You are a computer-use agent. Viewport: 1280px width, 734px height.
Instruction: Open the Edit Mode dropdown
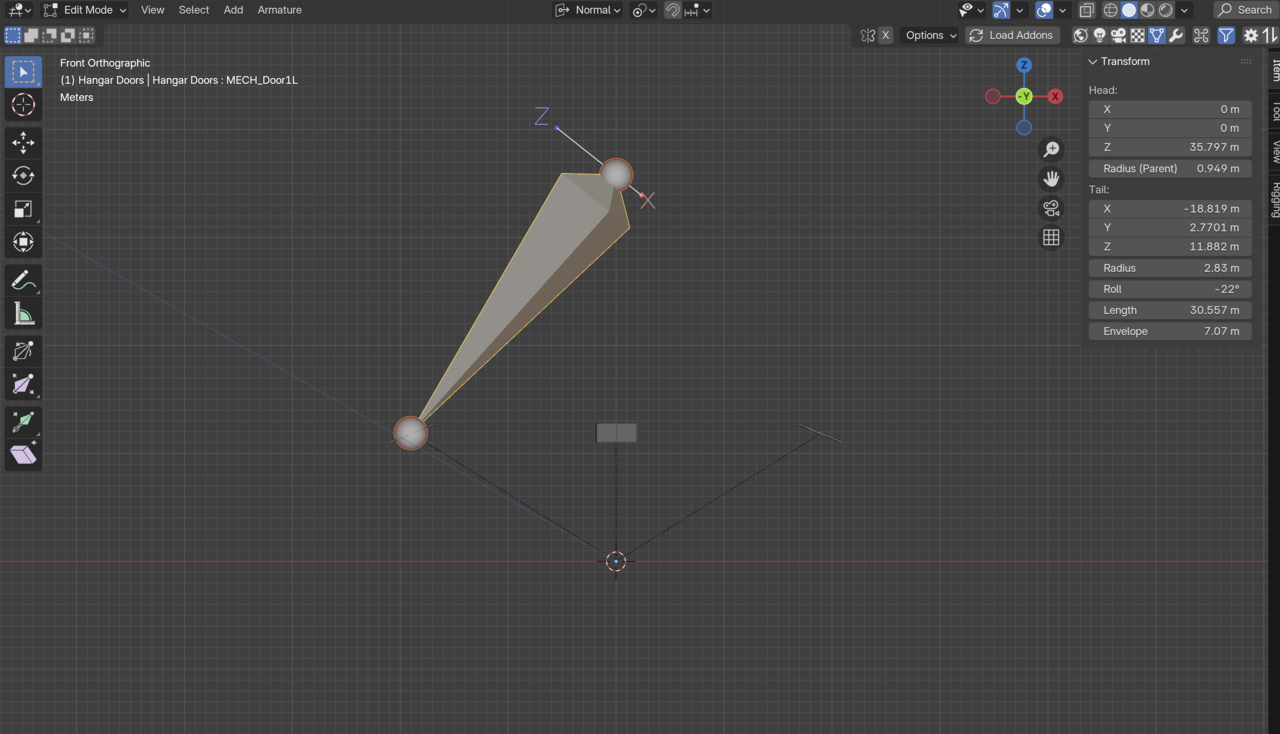(x=86, y=10)
